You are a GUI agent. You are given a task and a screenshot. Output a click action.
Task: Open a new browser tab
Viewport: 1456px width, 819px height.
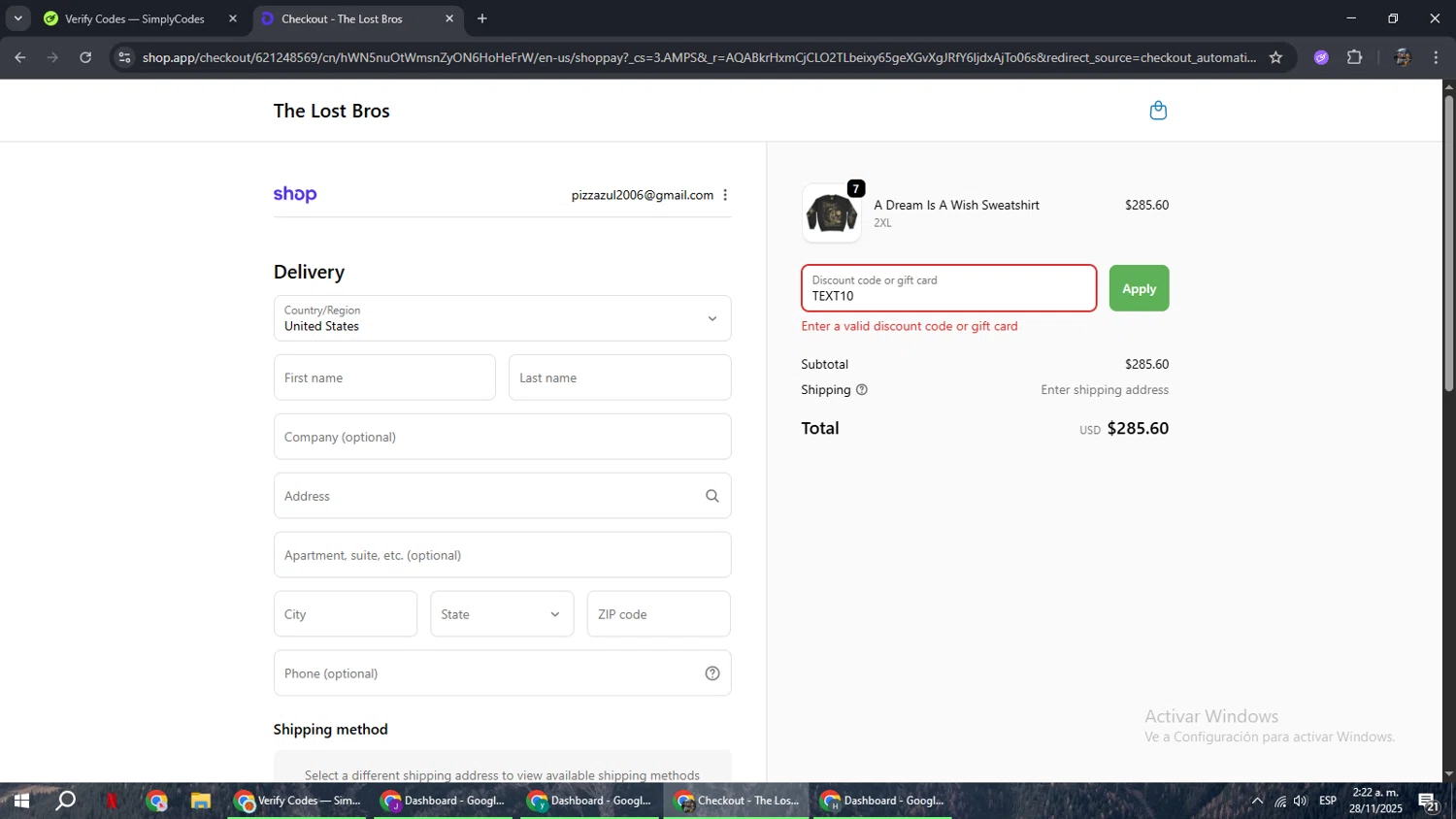point(482,18)
